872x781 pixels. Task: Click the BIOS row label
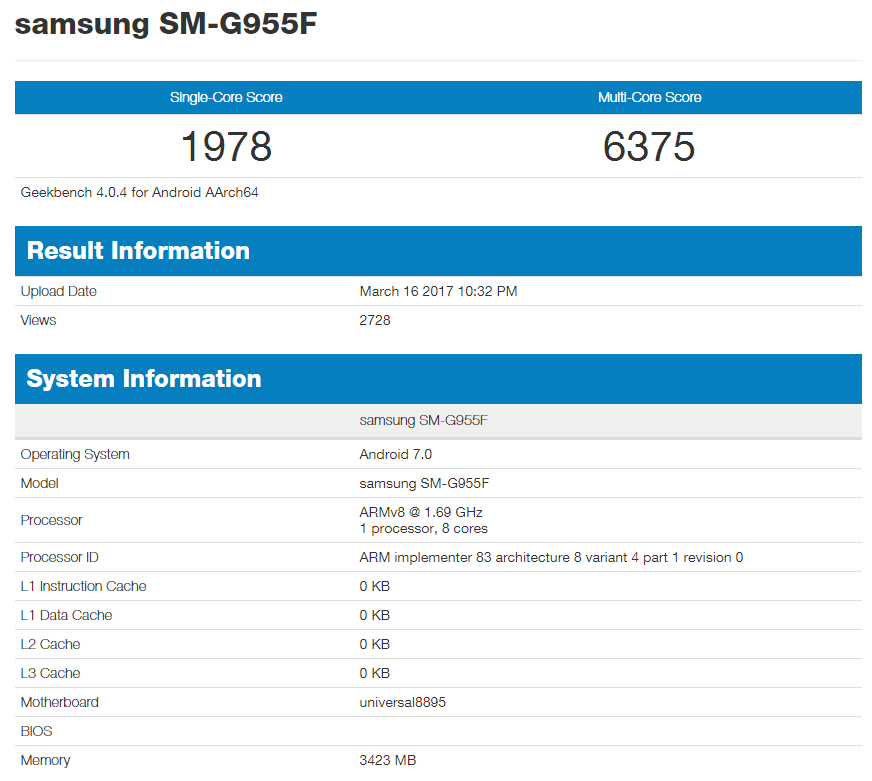[37, 731]
